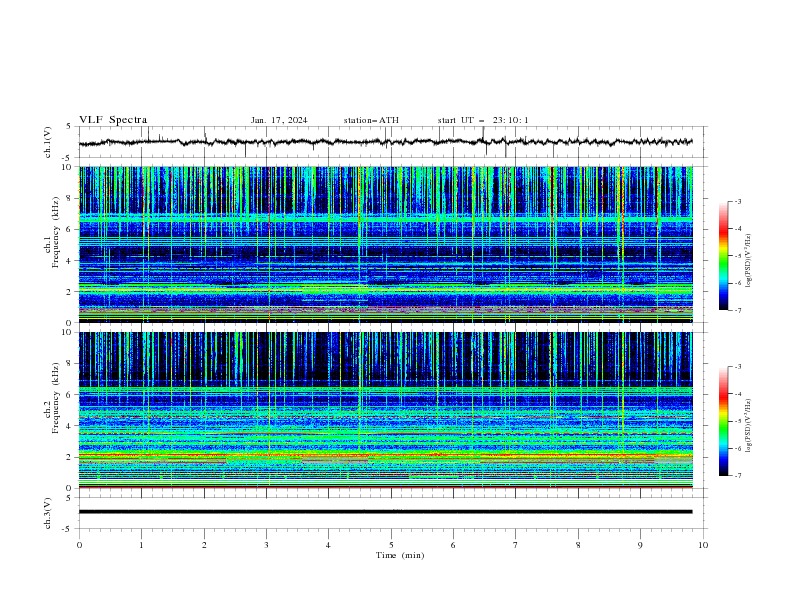The height and width of the screenshot is (612, 792).
Task: Click the "ch.1(V)" waveform axis label
Action: pyautogui.click(x=48, y=142)
